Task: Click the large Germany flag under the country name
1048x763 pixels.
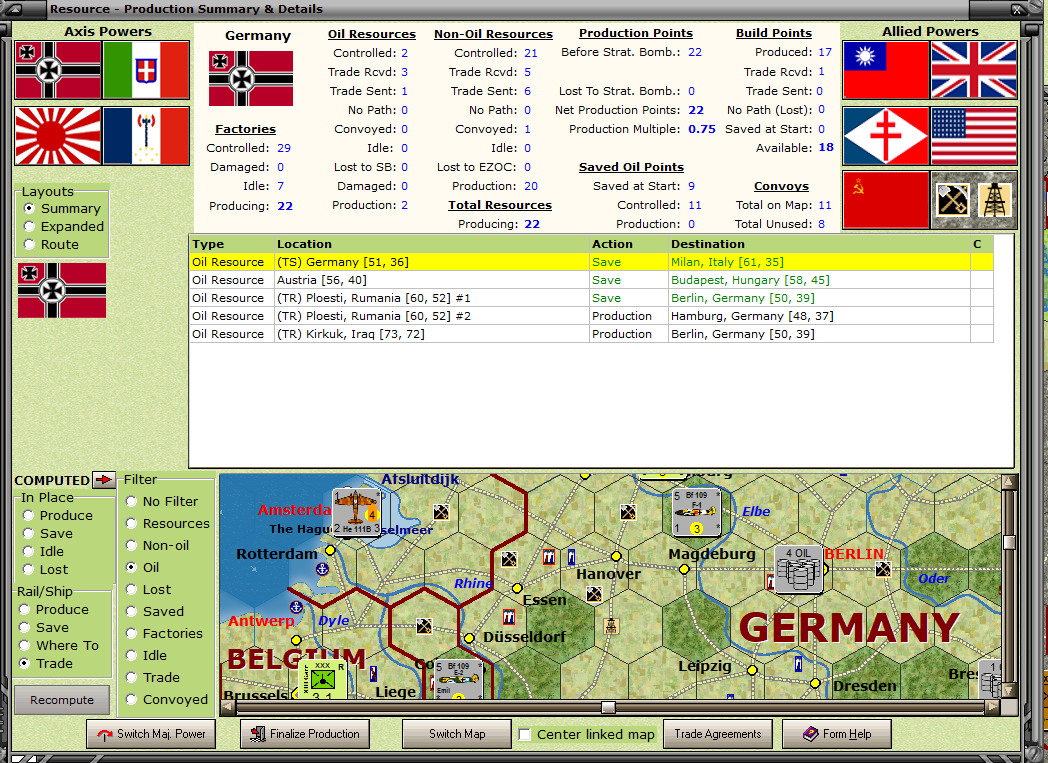Action: tap(251, 79)
